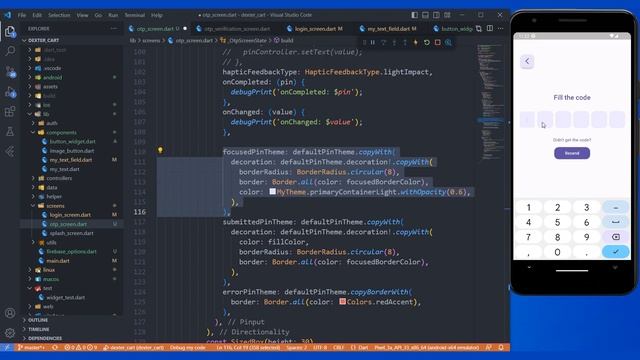Click the split editor right icon
Viewport: 640px width, 360px height.
click(x=490, y=29)
